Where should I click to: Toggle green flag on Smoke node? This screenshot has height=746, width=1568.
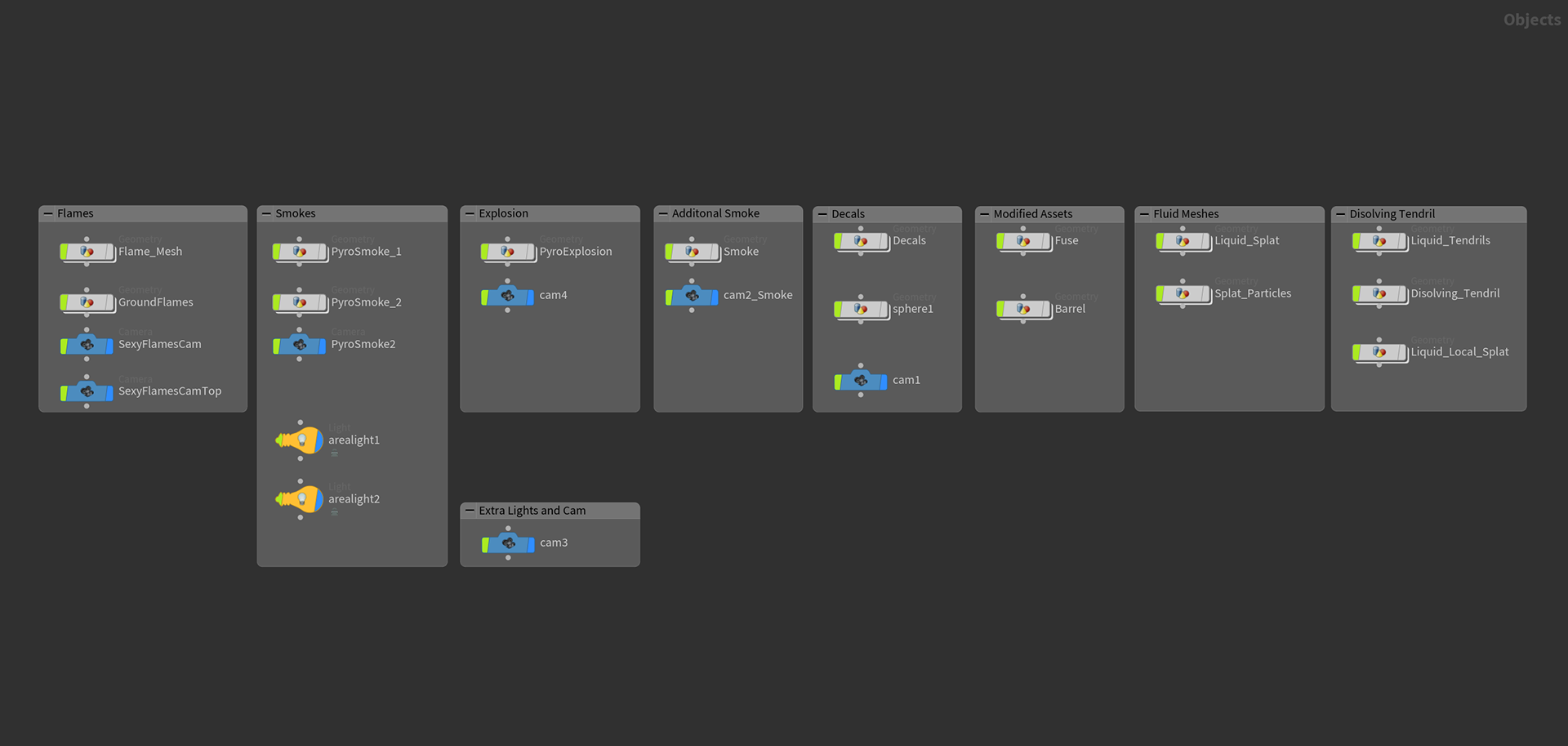(670, 252)
